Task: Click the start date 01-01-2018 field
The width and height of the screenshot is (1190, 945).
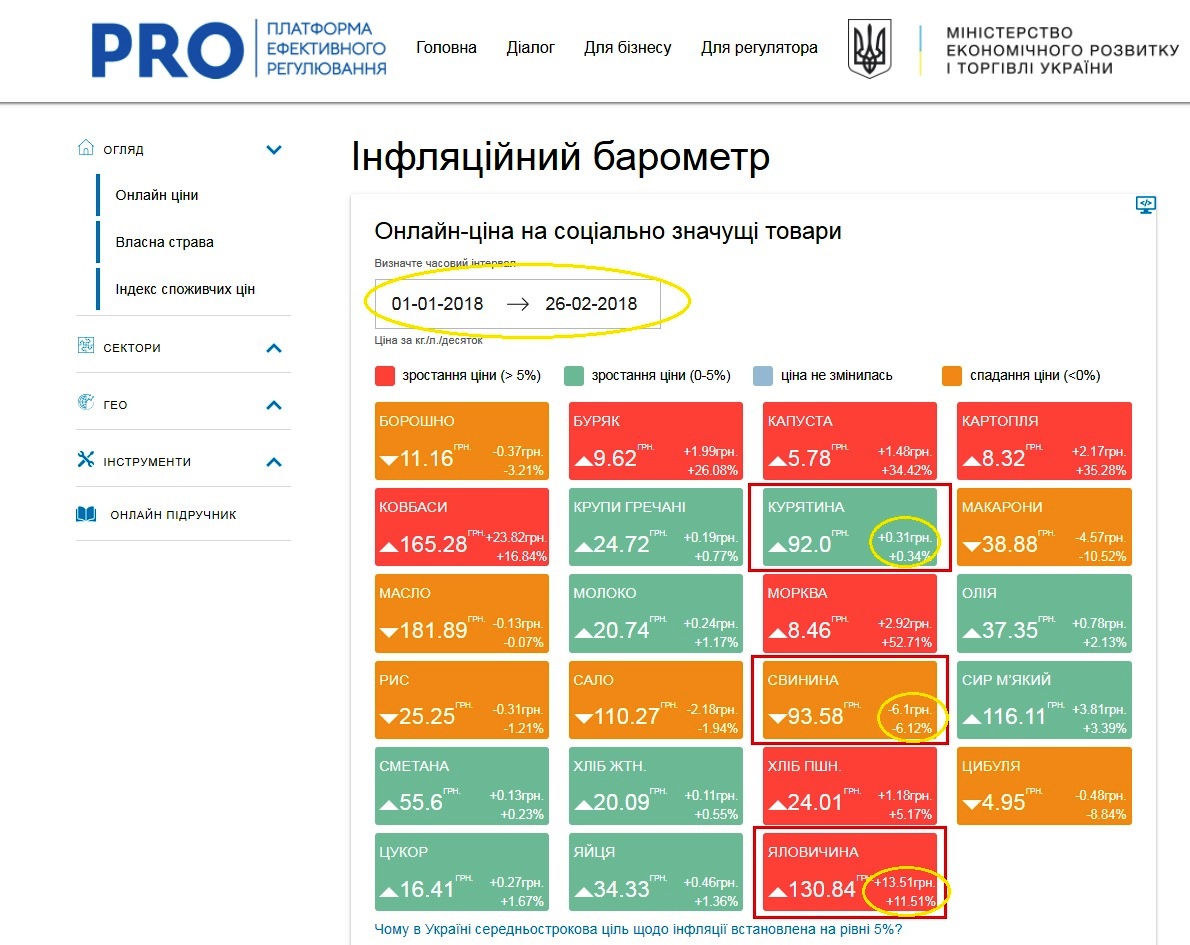Action: 437,304
